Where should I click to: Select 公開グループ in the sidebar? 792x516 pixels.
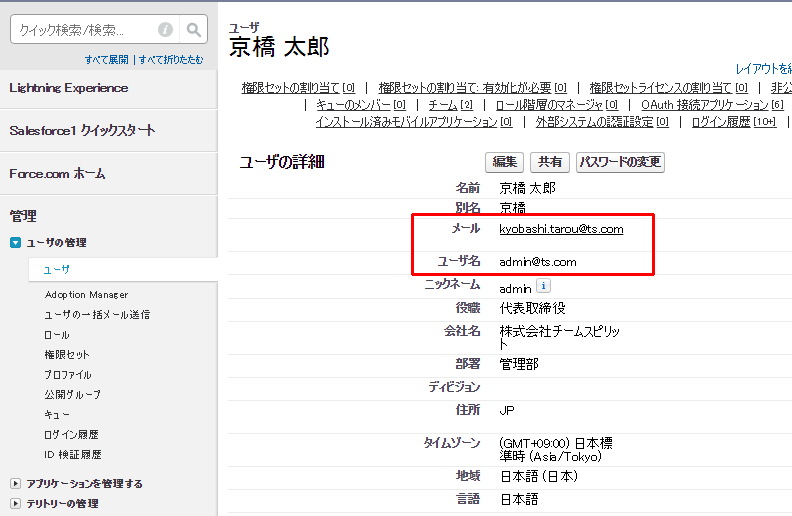click(72, 394)
